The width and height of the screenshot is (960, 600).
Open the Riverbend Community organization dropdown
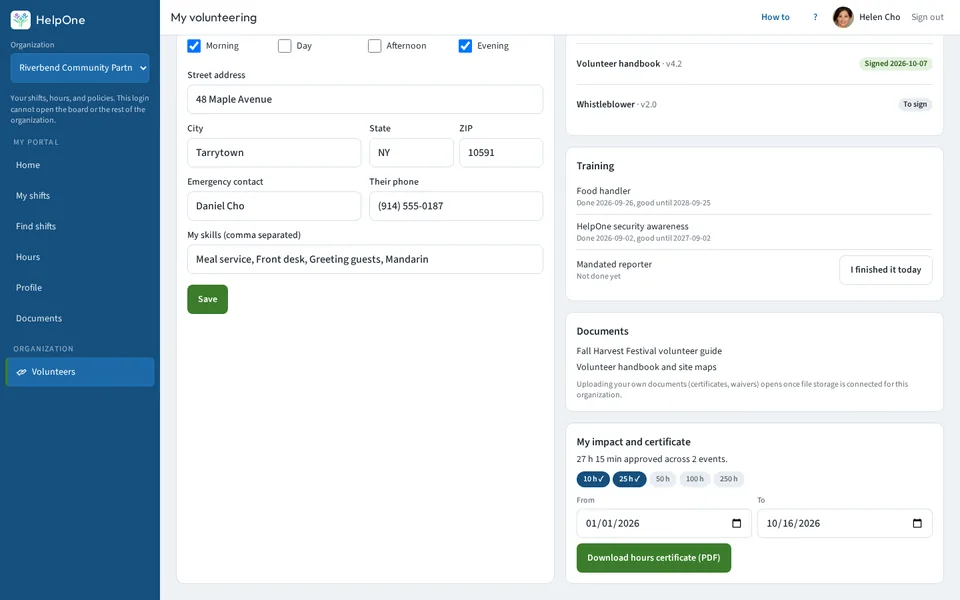tap(80, 68)
